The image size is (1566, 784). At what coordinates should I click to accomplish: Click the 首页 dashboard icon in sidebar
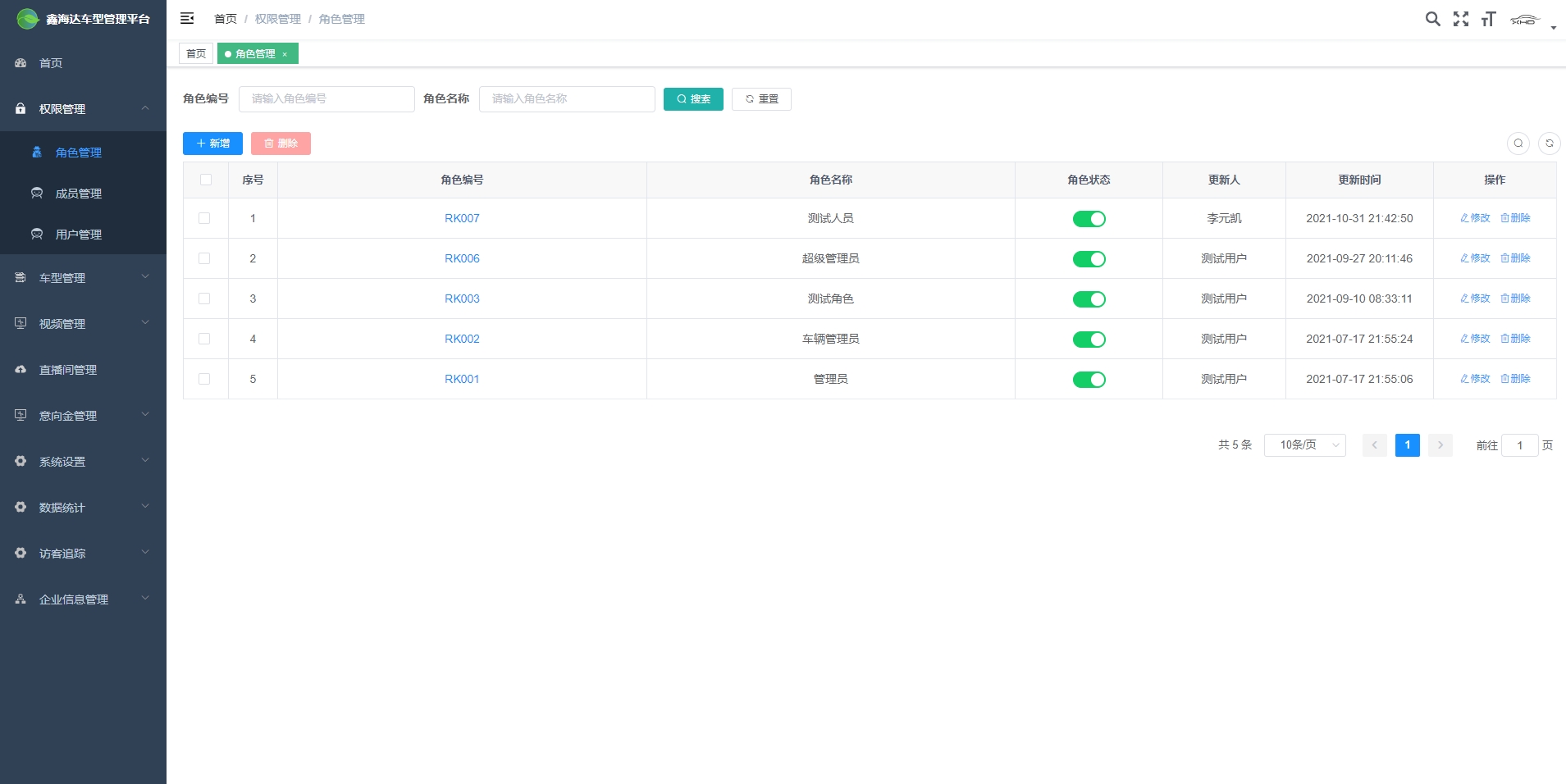pos(21,63)
